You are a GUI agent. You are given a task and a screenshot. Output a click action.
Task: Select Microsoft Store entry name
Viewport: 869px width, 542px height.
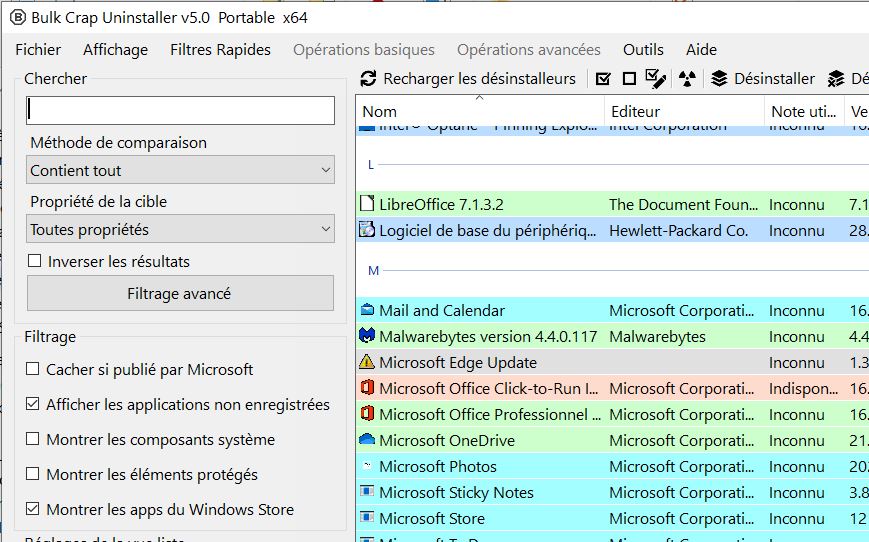tap(432, 519)
